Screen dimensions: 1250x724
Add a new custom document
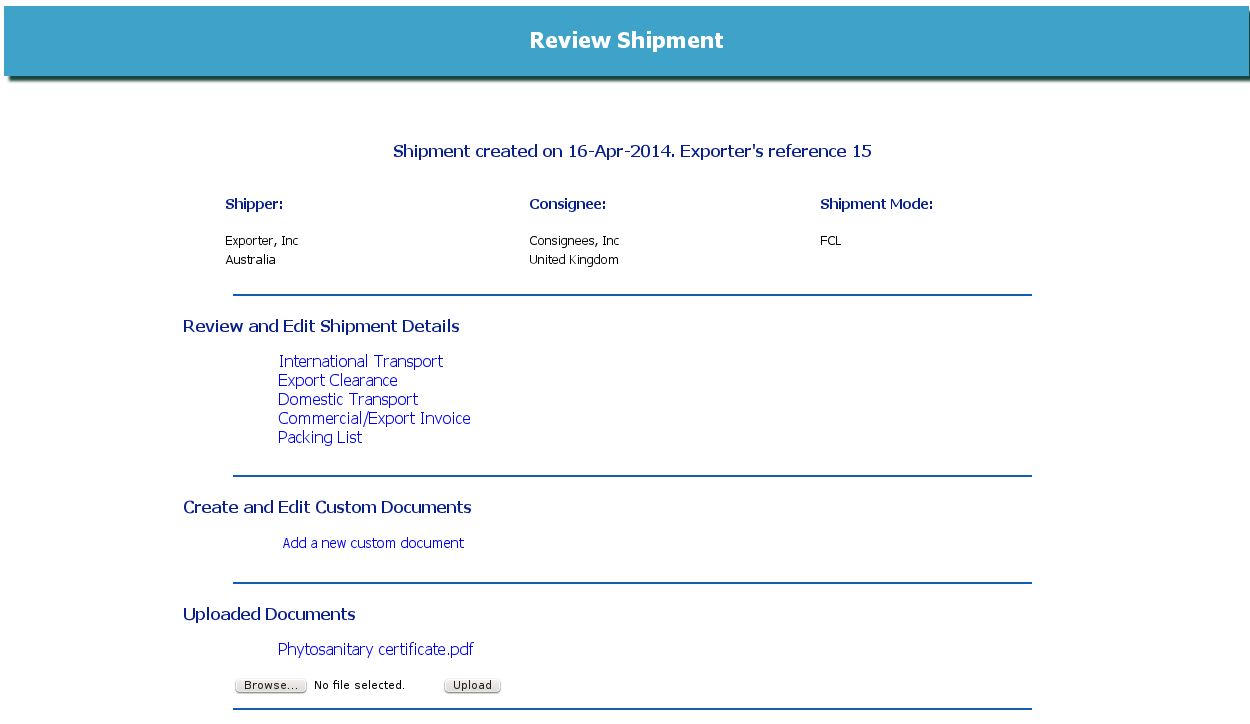pyautogui.click(x=373, y=543)
